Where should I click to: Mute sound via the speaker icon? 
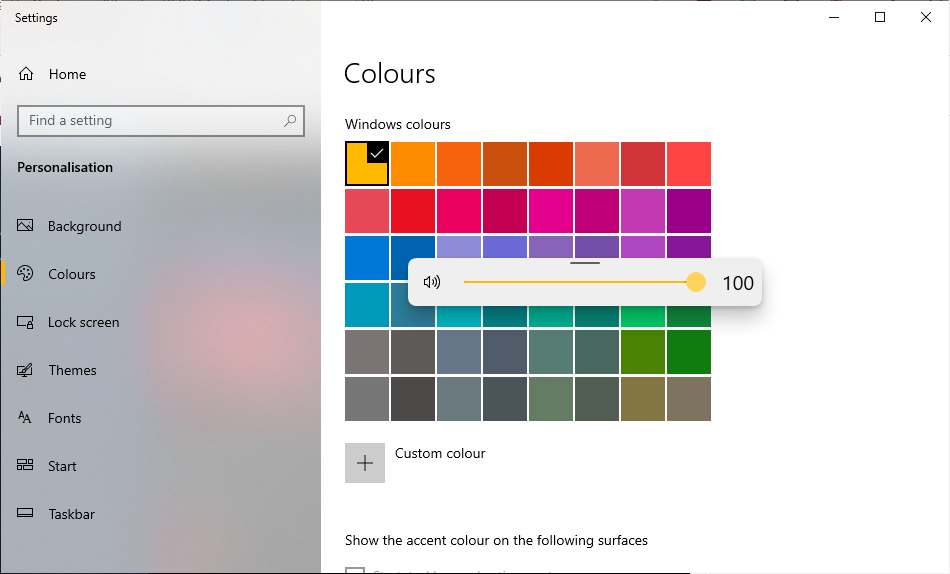pos(431,282)
